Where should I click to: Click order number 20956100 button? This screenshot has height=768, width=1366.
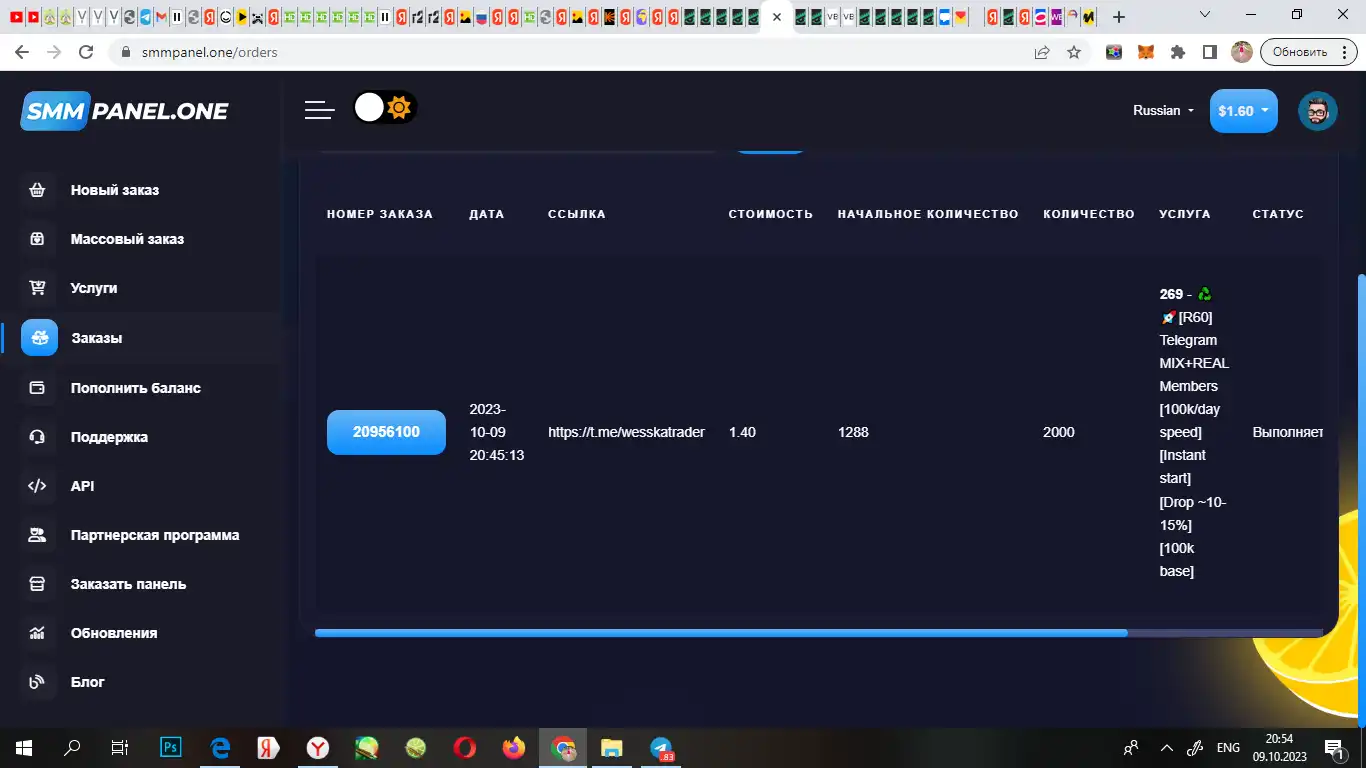pos(386,432)
